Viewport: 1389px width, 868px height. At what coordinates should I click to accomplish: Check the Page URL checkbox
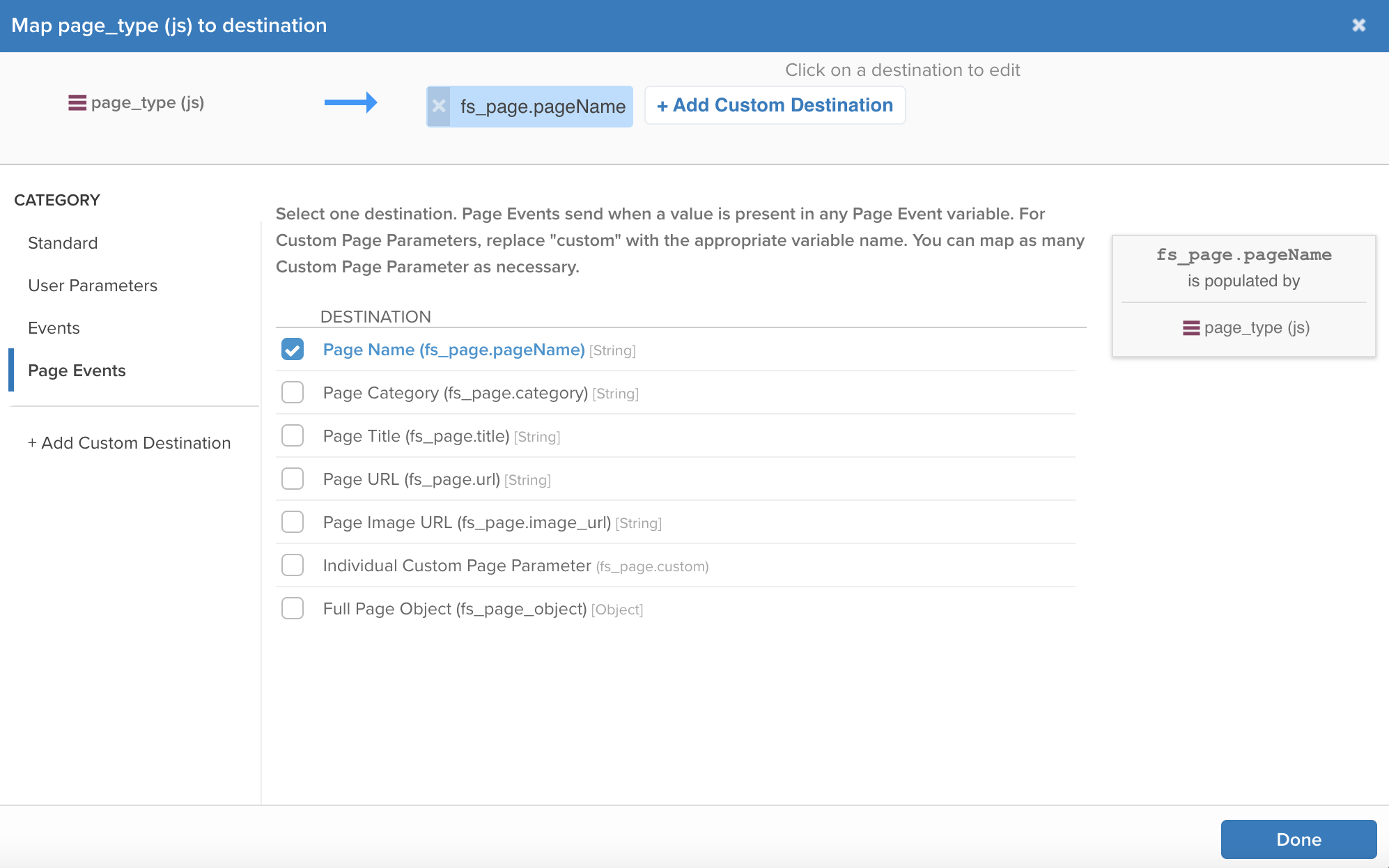[293, 479]
